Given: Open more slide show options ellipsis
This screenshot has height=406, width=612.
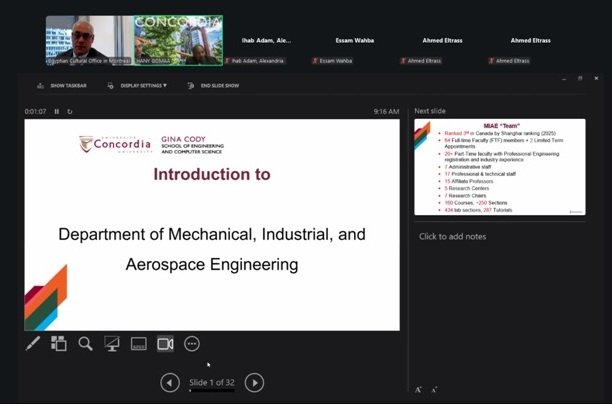Looking at the screenshot, I should click(192, 344).
